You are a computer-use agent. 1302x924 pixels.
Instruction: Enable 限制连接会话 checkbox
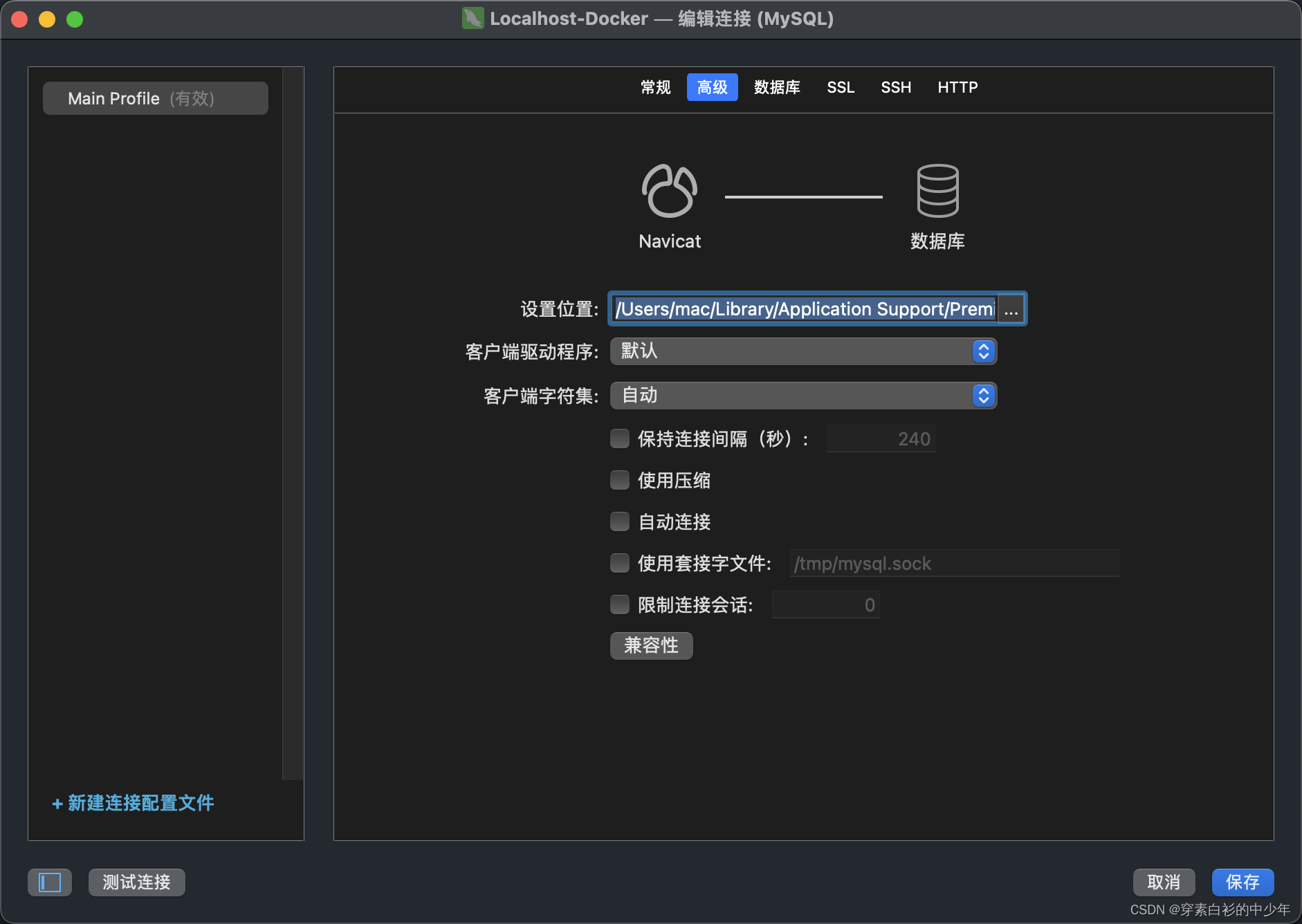coord(620,604)
